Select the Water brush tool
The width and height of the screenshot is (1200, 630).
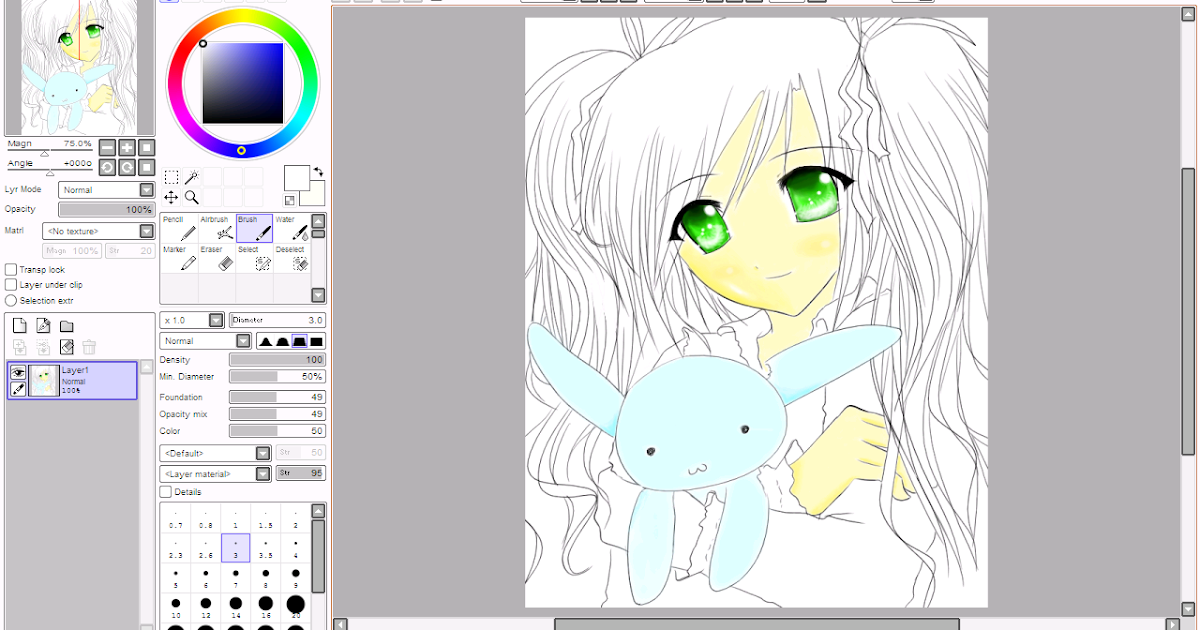[291, 228]
